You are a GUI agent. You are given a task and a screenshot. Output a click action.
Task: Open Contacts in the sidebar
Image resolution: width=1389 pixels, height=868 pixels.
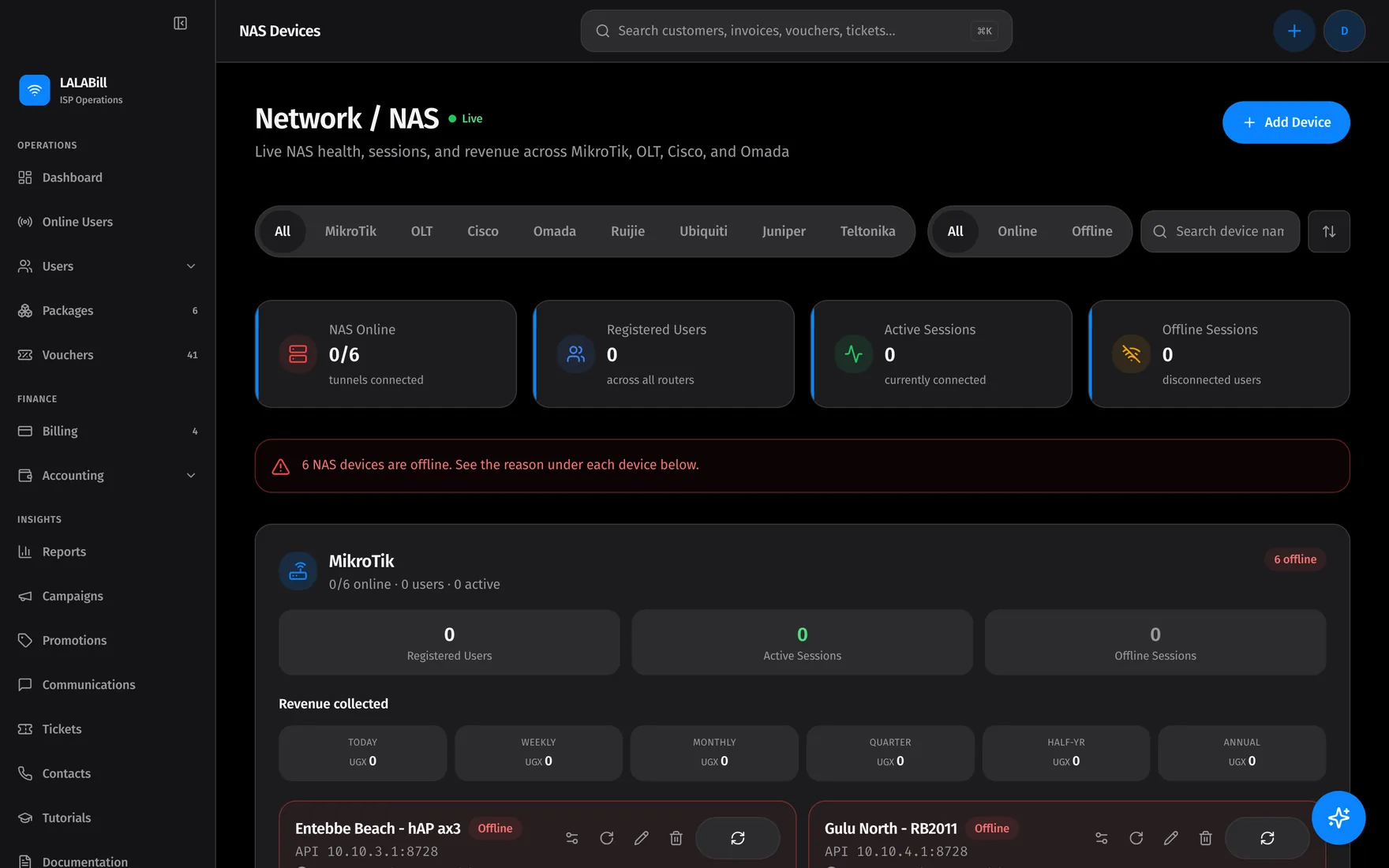[107, 773]
